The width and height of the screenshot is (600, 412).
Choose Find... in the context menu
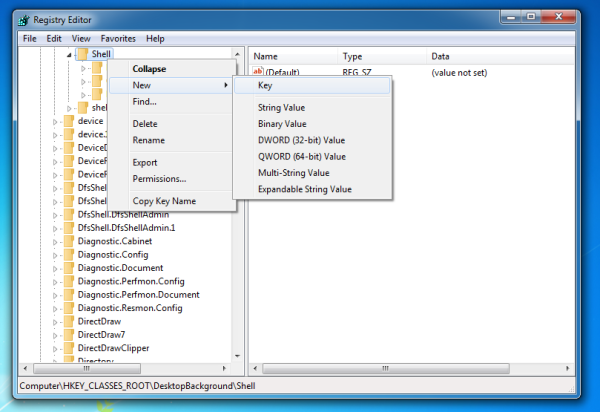pyautogui.click(x=172, y=102)
